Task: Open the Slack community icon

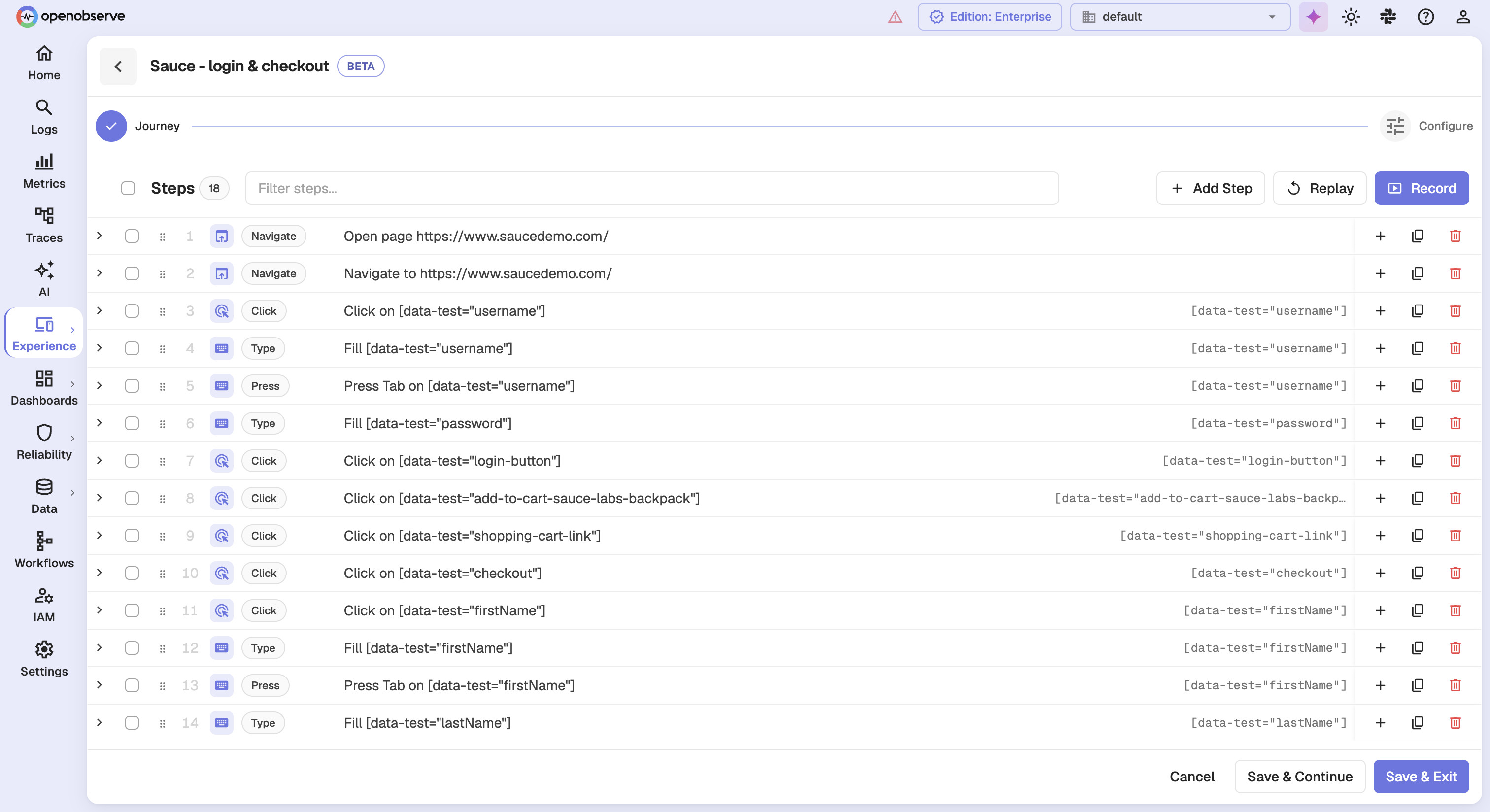Action: (1388, 17)
